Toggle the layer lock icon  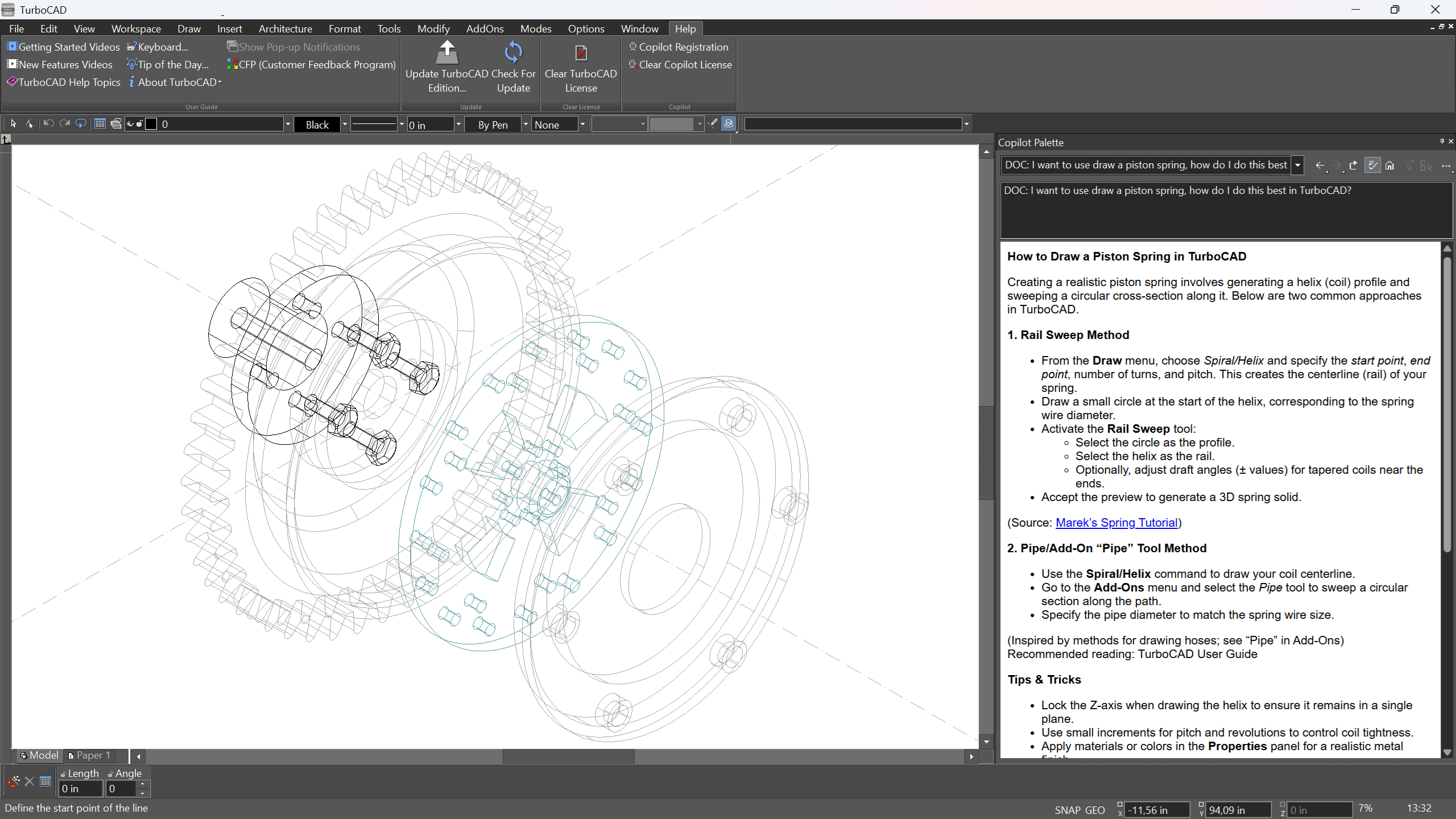[139, 124]
